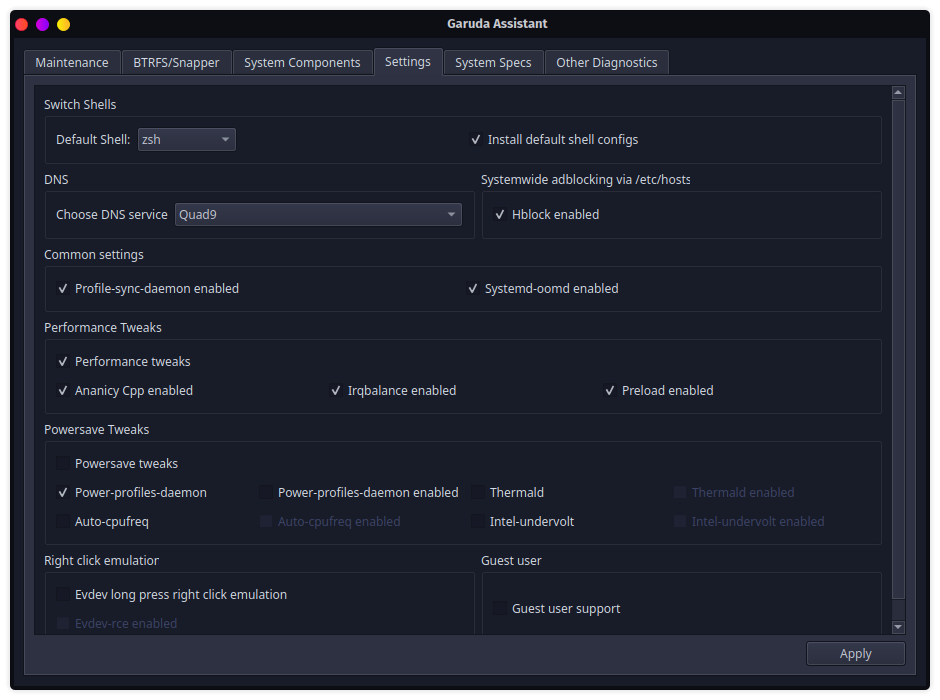940x700 pixels.
Task: Switch to the Maintenance tab
Action: pyautogui.click(x=72, y=62)
